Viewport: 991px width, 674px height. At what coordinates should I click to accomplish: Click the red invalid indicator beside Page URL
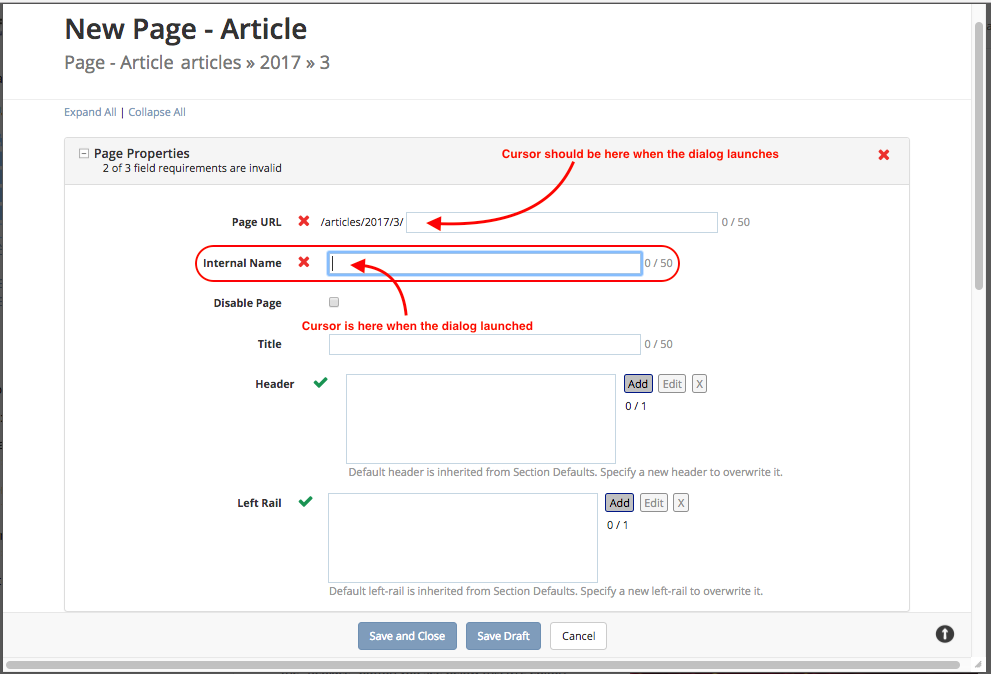pos(305,221)
